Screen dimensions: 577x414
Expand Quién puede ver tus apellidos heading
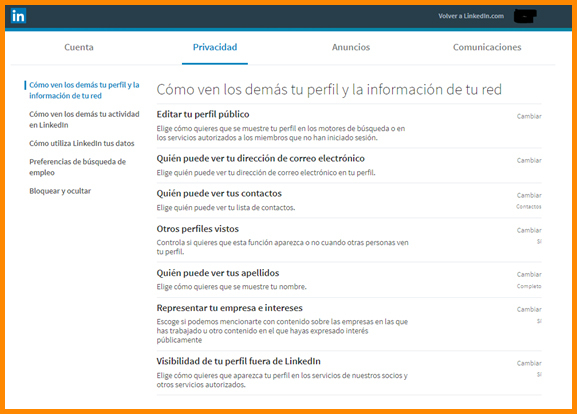[218, 273]
